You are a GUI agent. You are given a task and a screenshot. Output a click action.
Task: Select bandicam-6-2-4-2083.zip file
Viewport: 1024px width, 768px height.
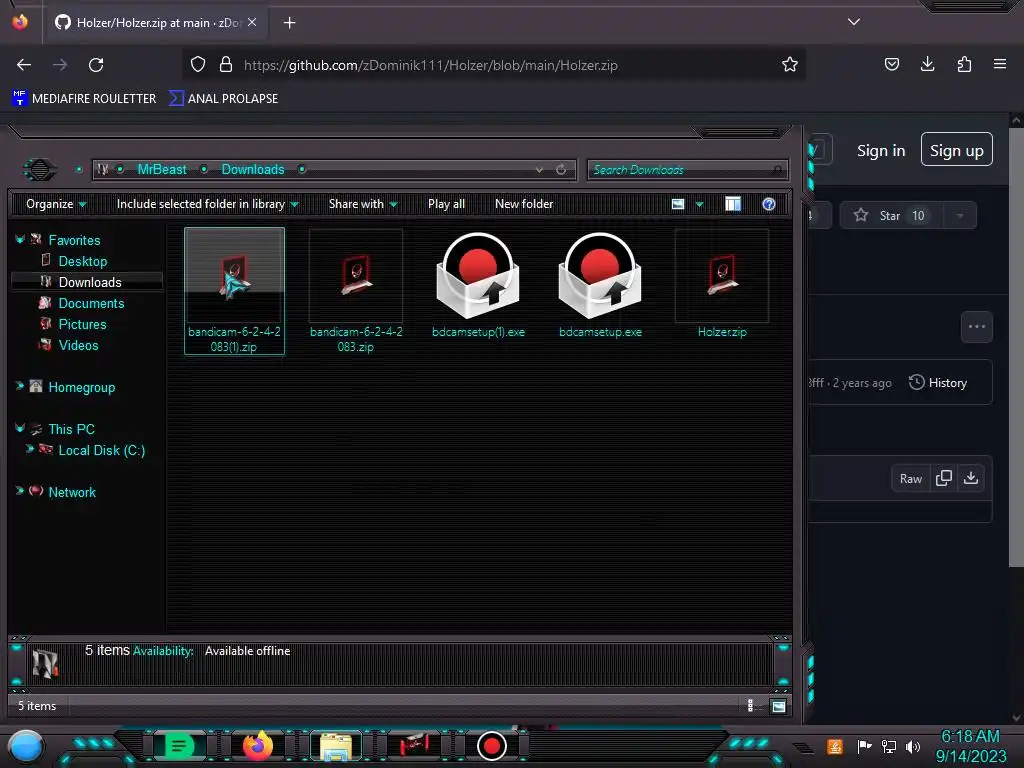tap(356, 291)
